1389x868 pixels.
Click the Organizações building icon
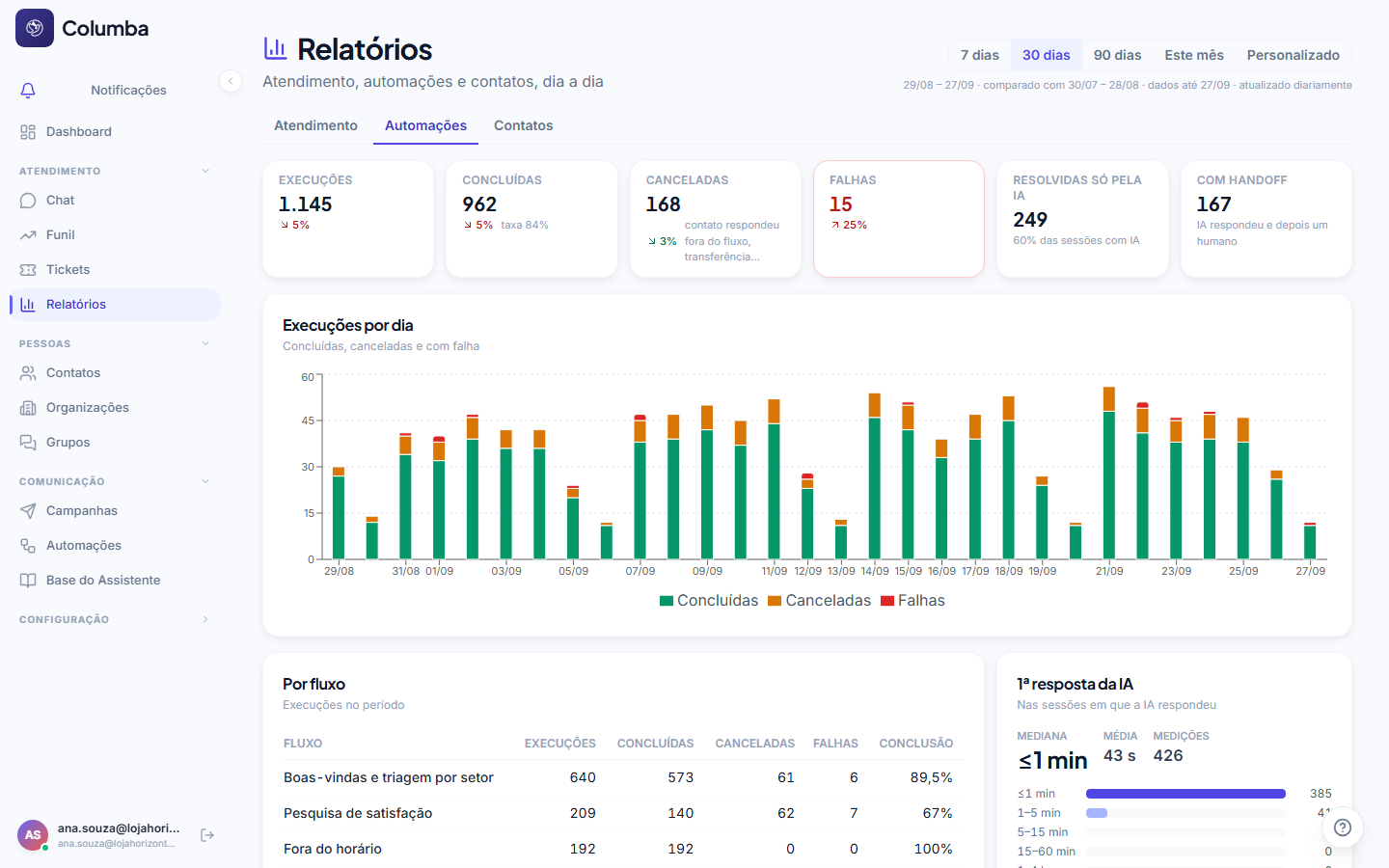pyautogui.click(x=28, y=408)
